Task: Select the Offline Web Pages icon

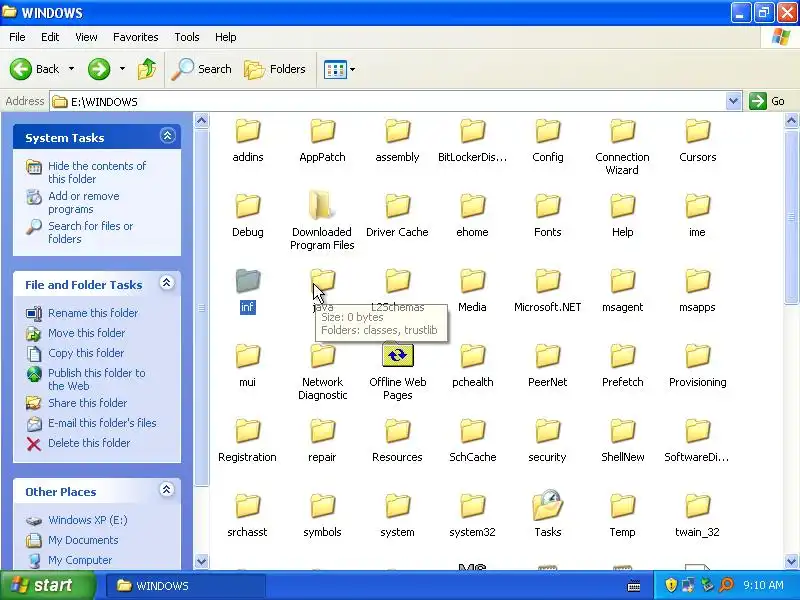Action: point(397,355)
